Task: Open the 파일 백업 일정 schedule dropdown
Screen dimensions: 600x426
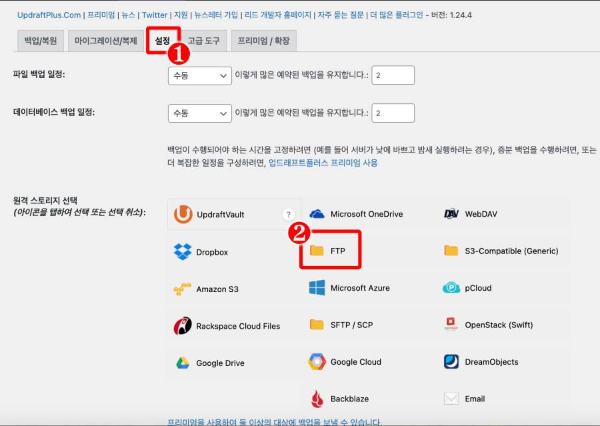Action: pos(200,75)
